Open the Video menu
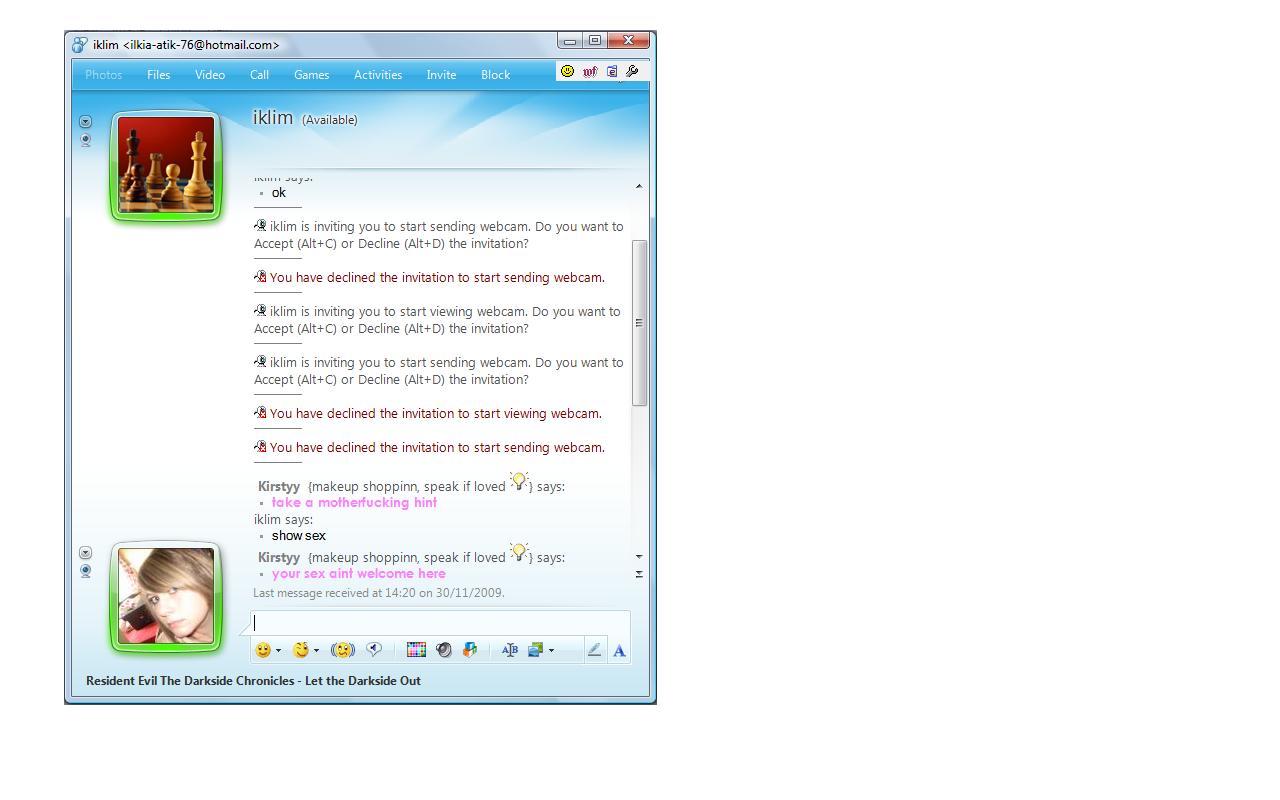The height and width of the screenshot is (800, 1280). 210,75
